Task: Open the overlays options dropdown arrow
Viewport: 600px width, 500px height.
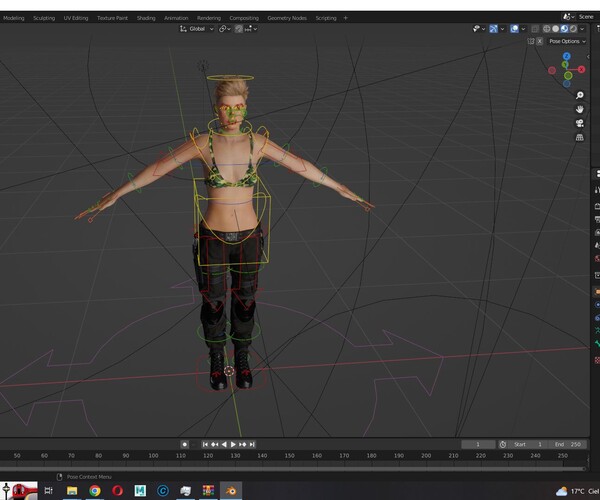Action: click(523, 29)
